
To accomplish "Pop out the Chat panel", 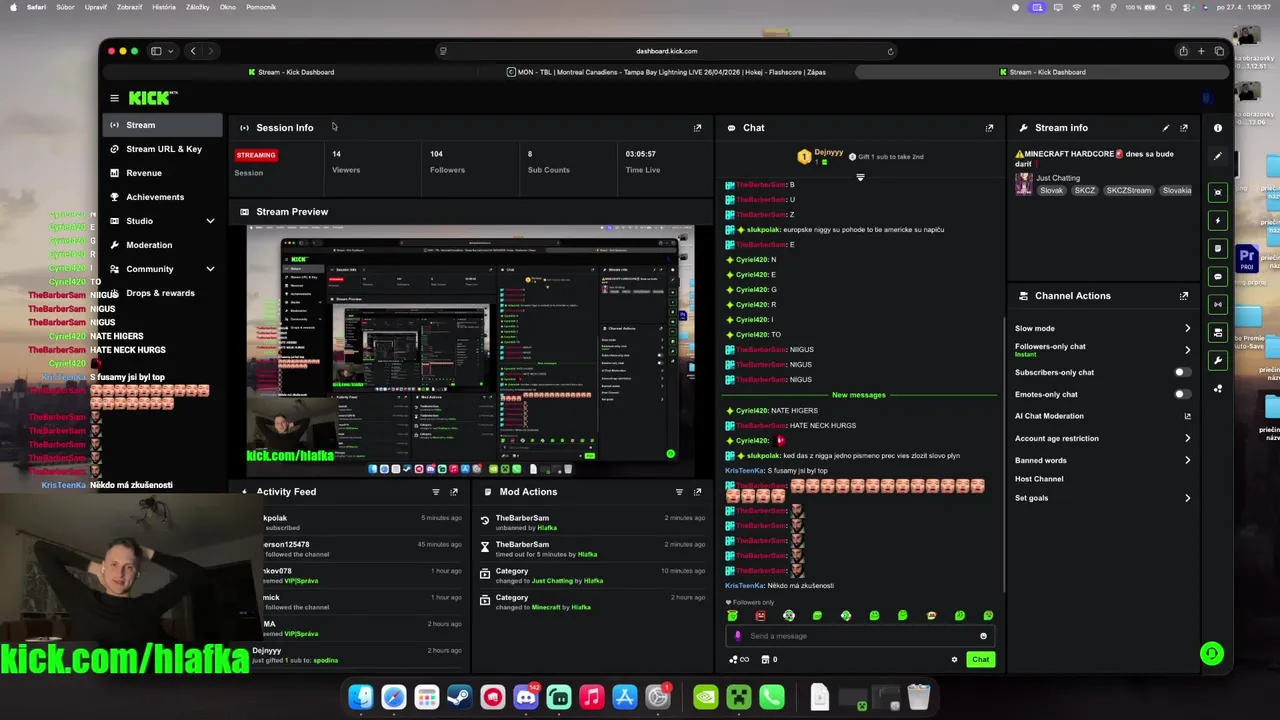I will pyautogui.click(x=989, y=128).
